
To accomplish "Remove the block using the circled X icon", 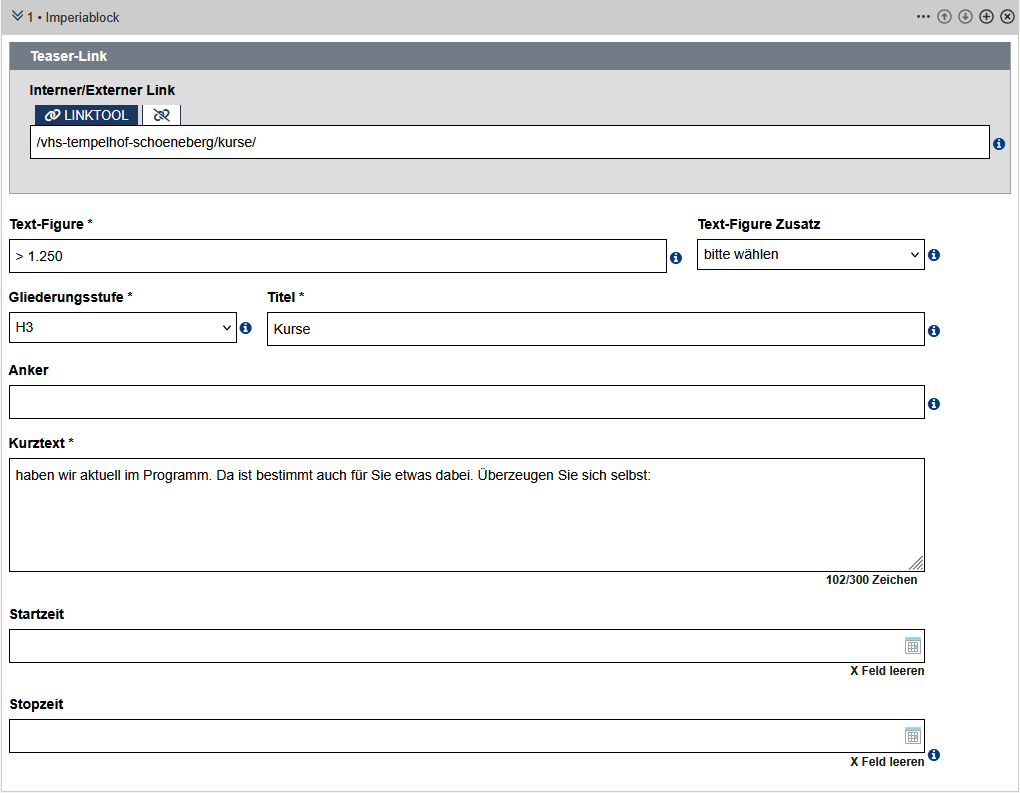I will [1007, 17].
